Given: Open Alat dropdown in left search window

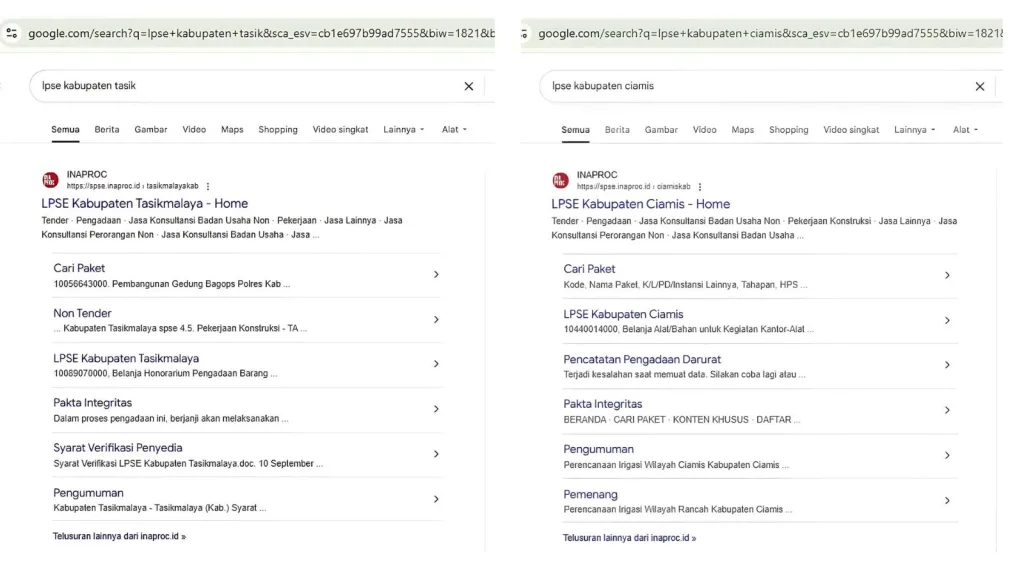Looking at the screenshot, I should pyautogui.click(x=454, y=130).
